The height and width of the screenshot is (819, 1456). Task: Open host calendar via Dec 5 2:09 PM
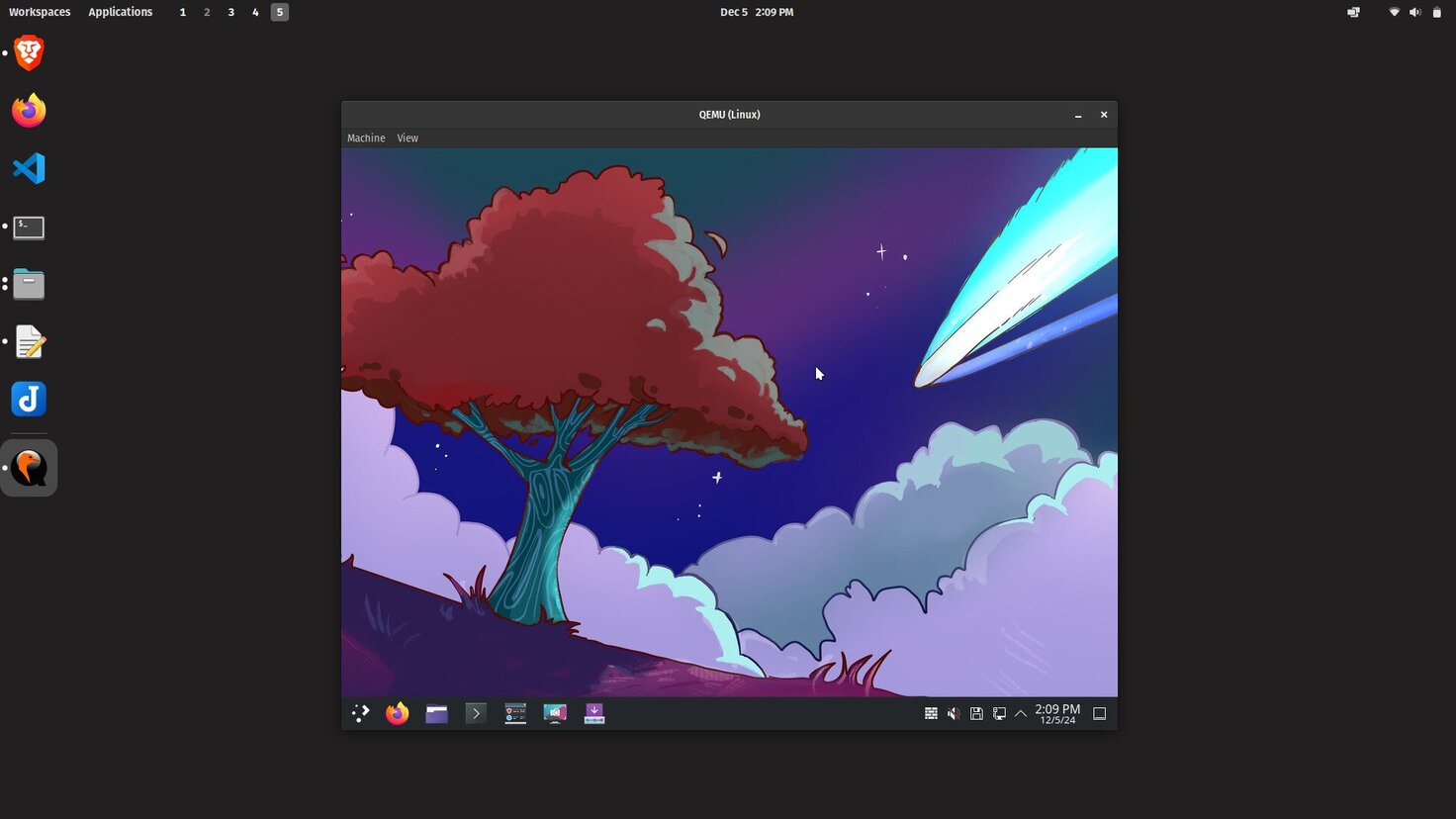[x=757, y=12]
